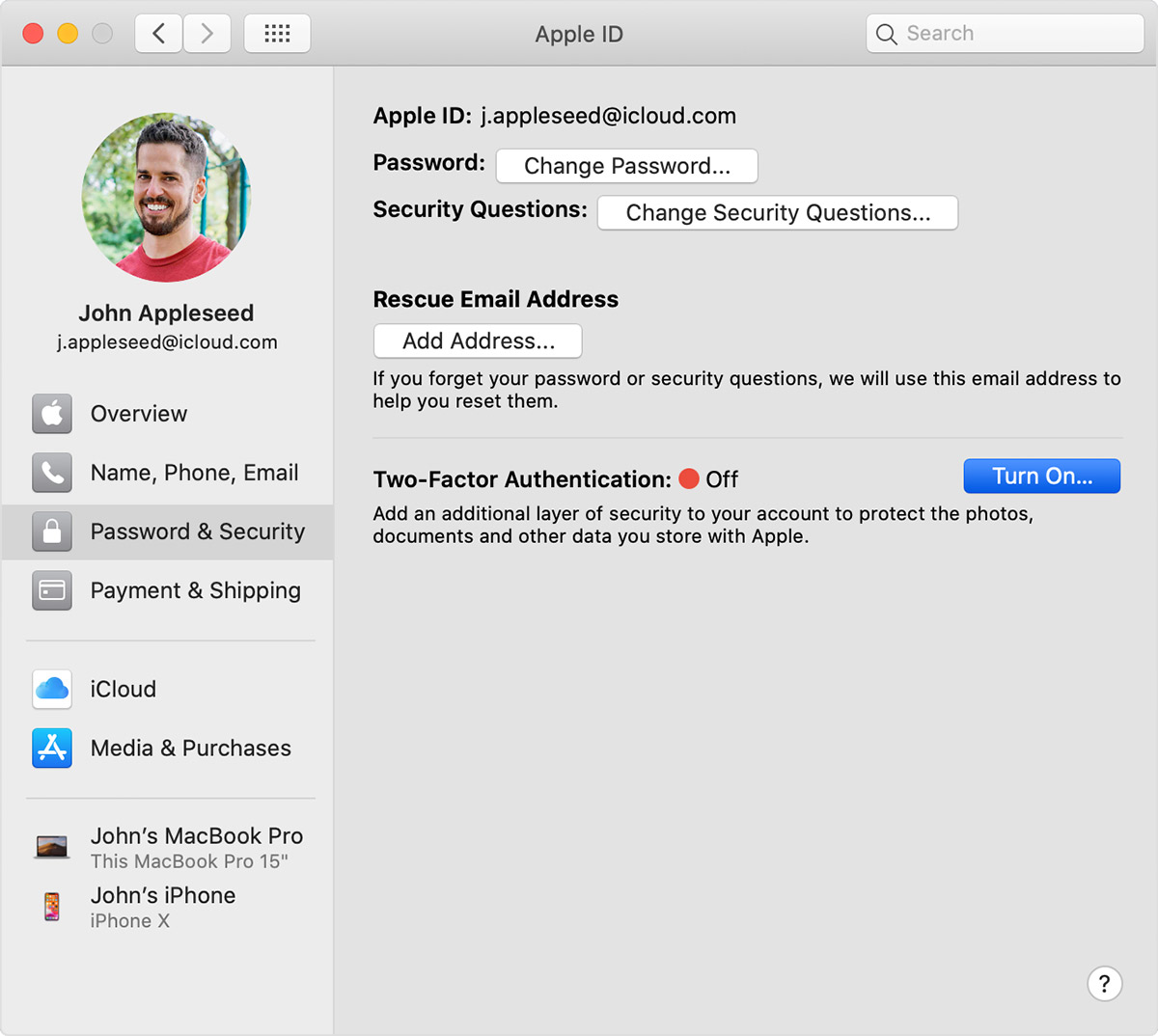
Task: Click the Apple logo Overview icon
Action: pyautogui.click(x=52, y=414)
